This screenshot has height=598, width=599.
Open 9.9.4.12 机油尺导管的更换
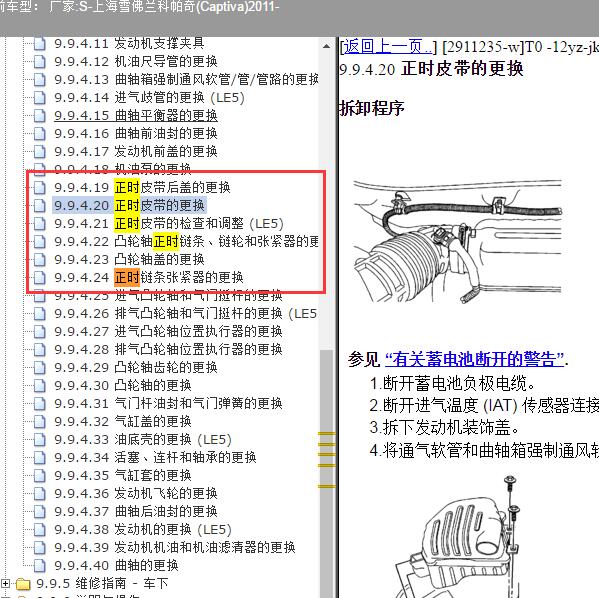click(x=136, y=62)
